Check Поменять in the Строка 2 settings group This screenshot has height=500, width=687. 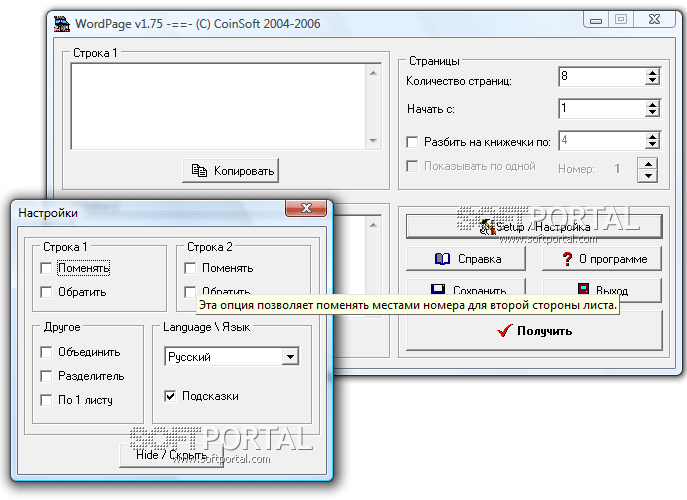(190, 268)
